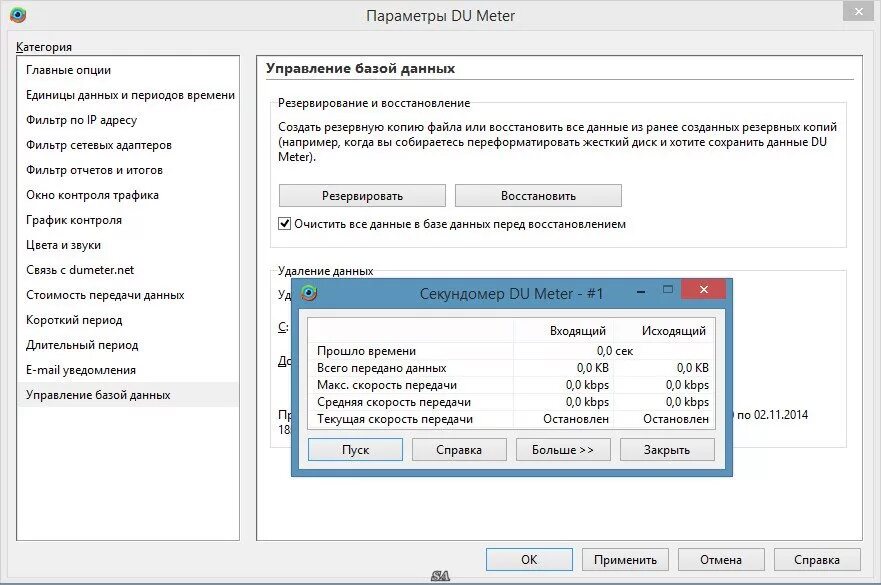Open Справка in the Секундомер window
Image resolution: width=881 pixels, height=585 pixels.
coord(459,450)
